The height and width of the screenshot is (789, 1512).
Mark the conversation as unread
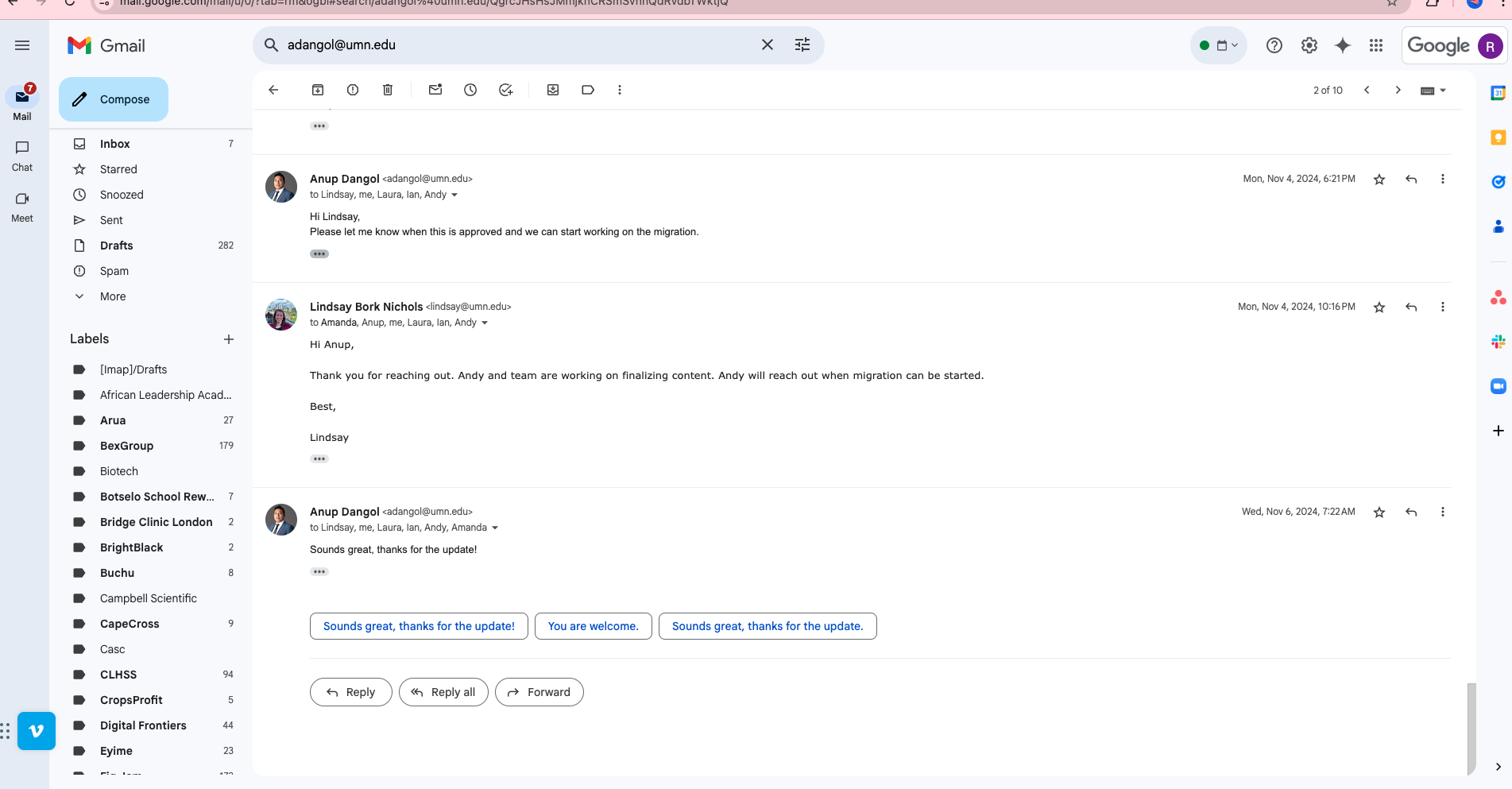coord(435,90)
